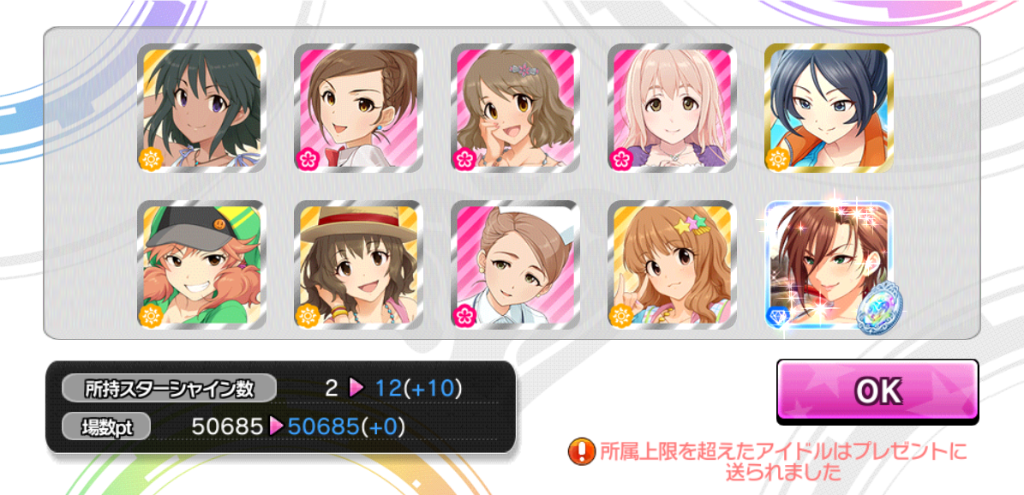Tap the nurse-cap idol card
Screen dimensions: 1024x495
tap(515, 264)
